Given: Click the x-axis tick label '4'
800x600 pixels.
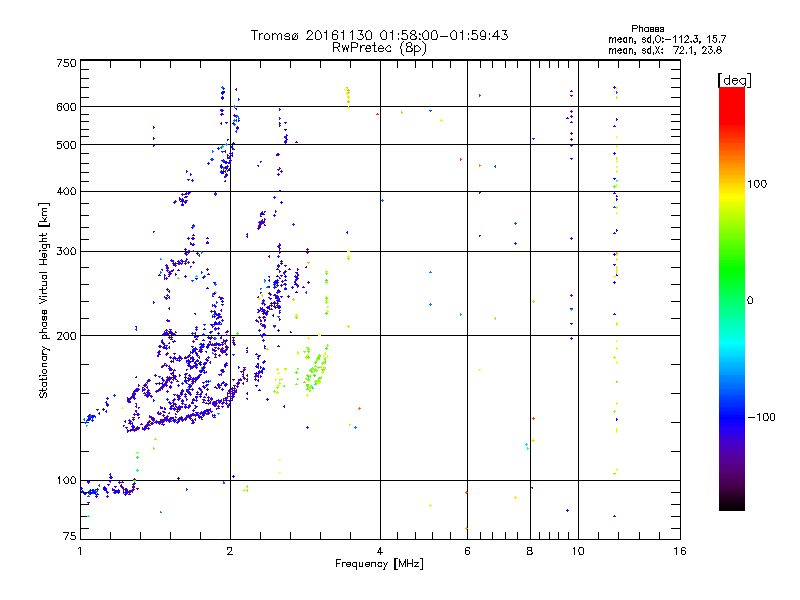Looking at the screenshot, I should (x=380, y=551).
